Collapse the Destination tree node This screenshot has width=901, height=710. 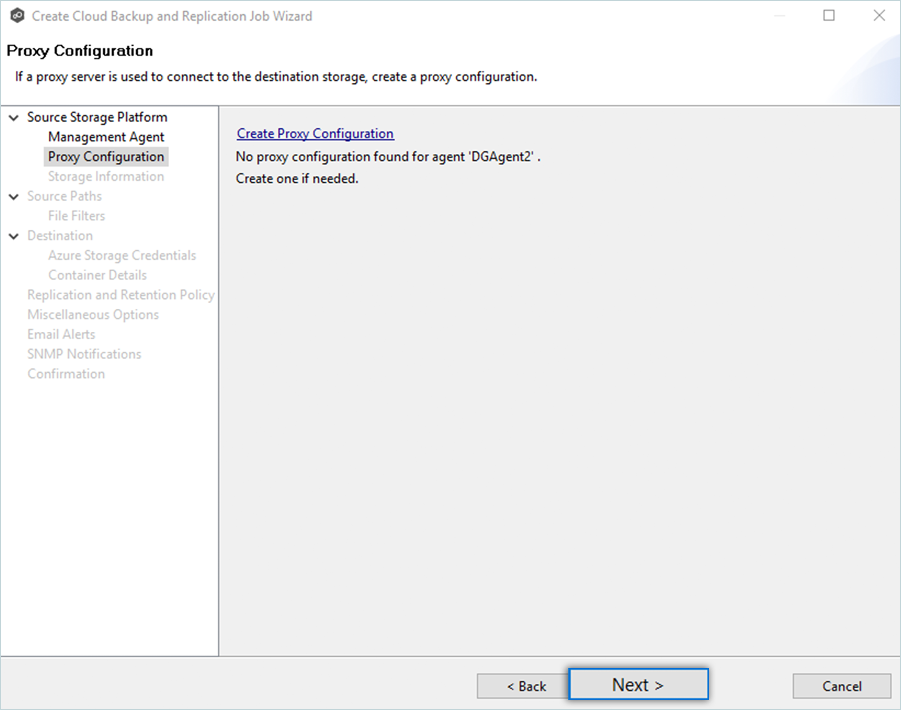tap(14, 236)
